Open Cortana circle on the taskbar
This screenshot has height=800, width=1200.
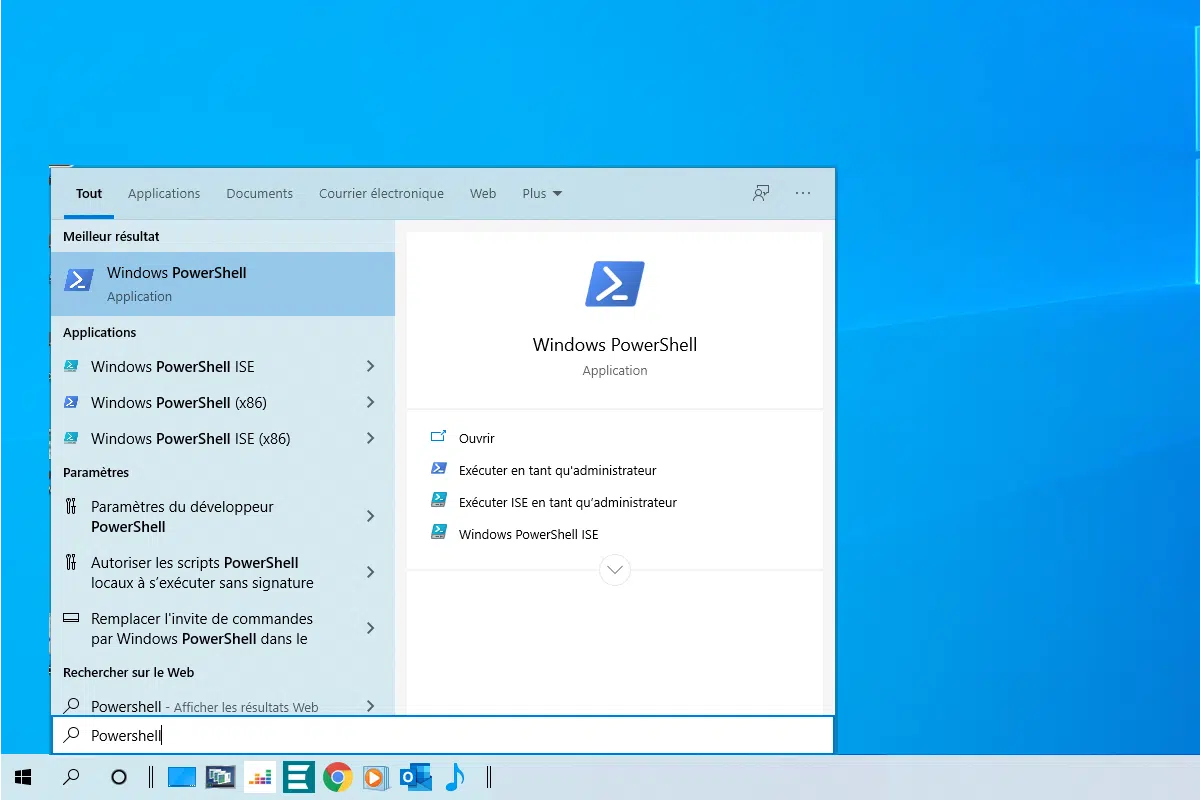[119, 776]
